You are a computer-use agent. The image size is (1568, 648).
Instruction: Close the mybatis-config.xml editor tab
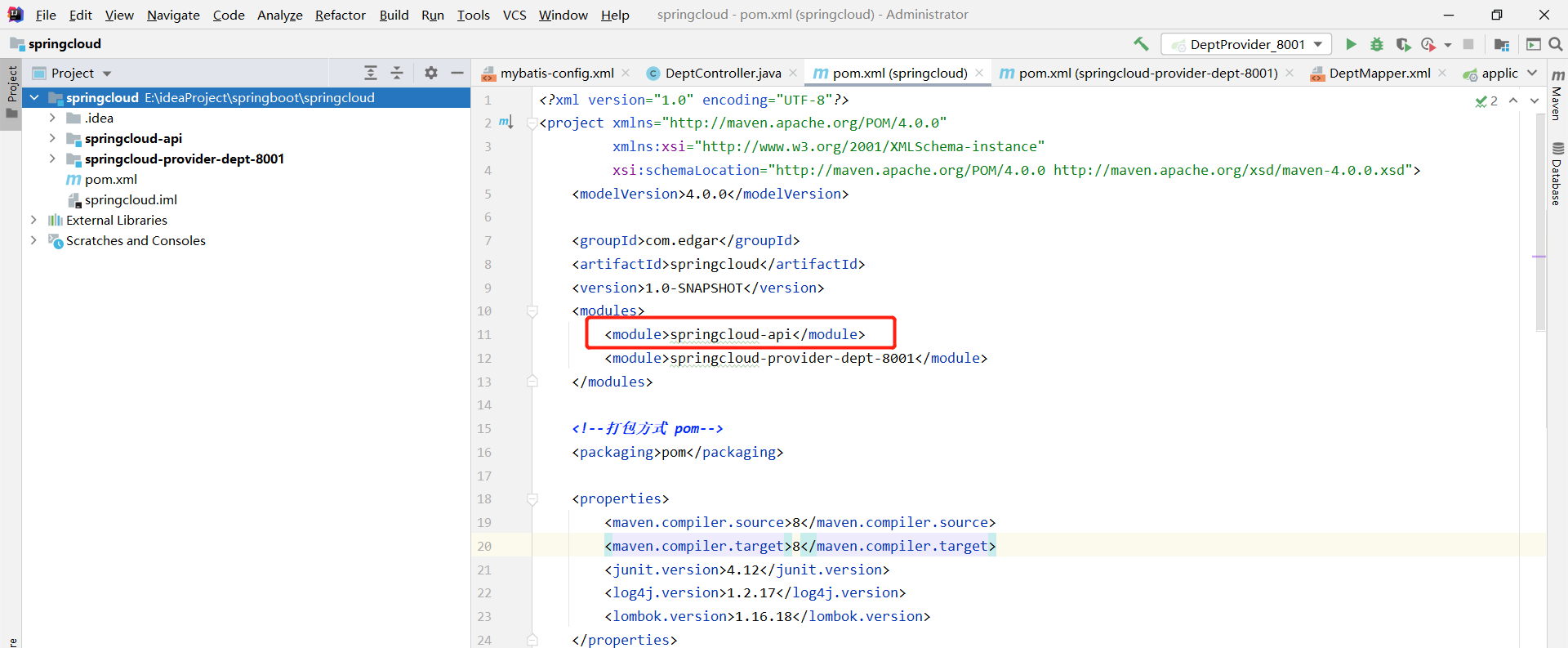coord(626,73)
